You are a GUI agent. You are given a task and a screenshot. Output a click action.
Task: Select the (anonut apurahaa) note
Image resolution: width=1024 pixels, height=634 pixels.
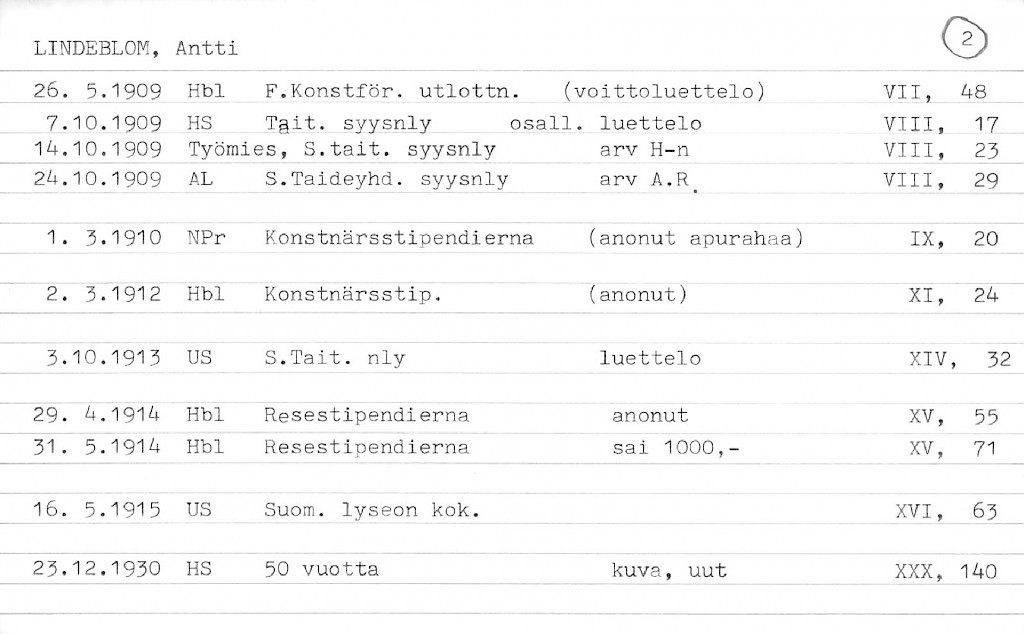(x=697, y=239)
